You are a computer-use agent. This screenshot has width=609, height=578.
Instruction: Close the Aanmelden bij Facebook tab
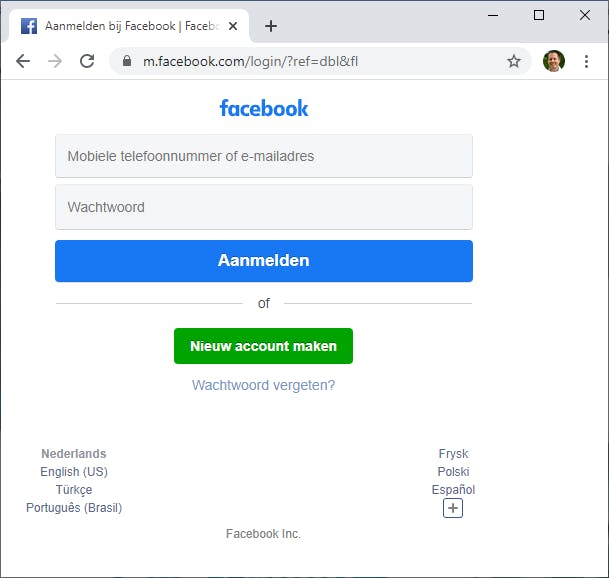click(233, 26)
